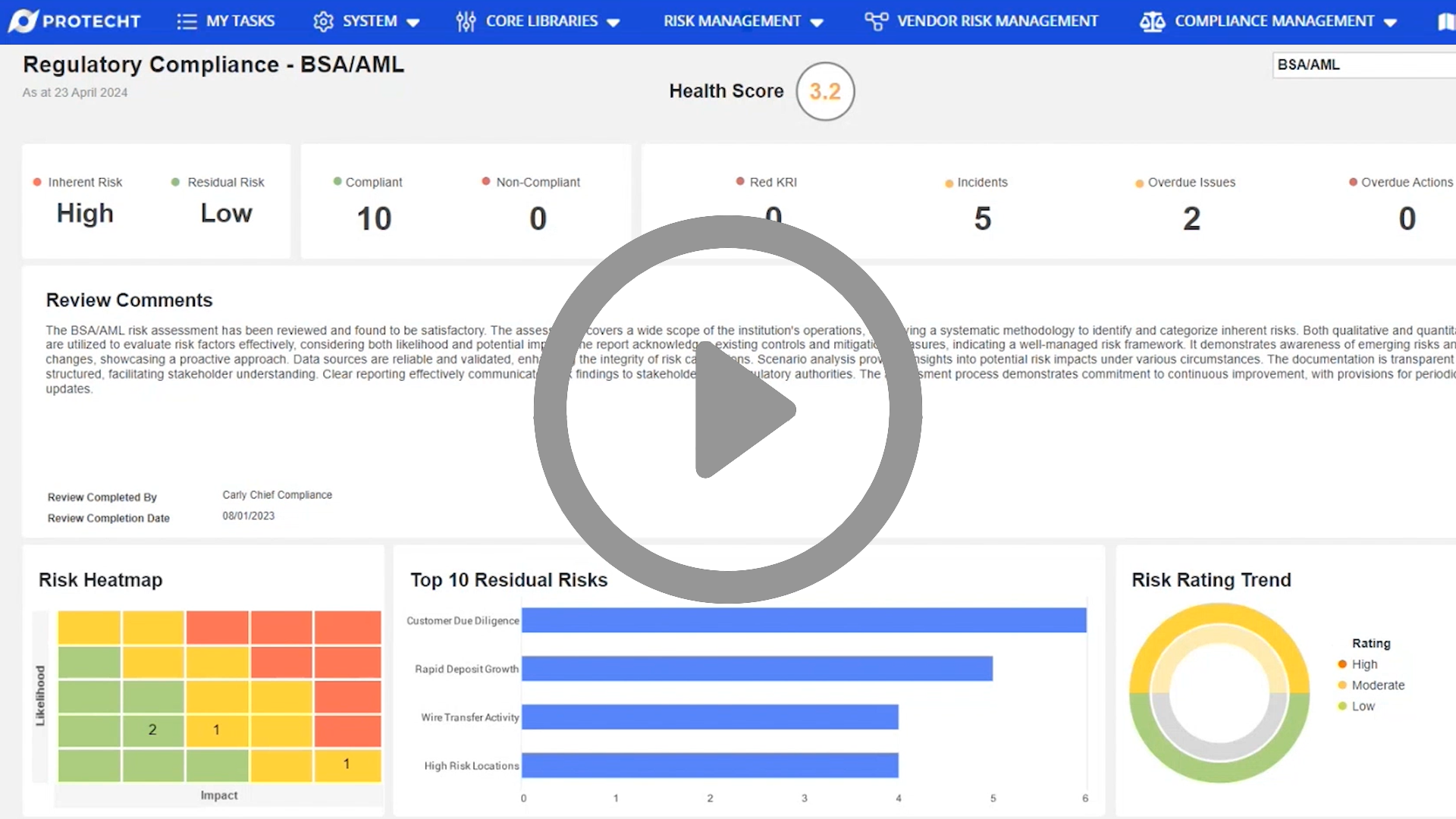Click the My Tasks list icon
Image resolution: width=1456 pixels, height=819 pixels.
(x=187, y=20)
